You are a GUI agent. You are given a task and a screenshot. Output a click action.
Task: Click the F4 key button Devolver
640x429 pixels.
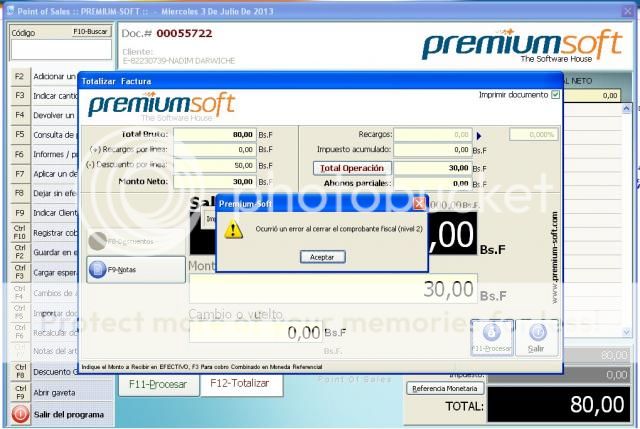point(20,115)
